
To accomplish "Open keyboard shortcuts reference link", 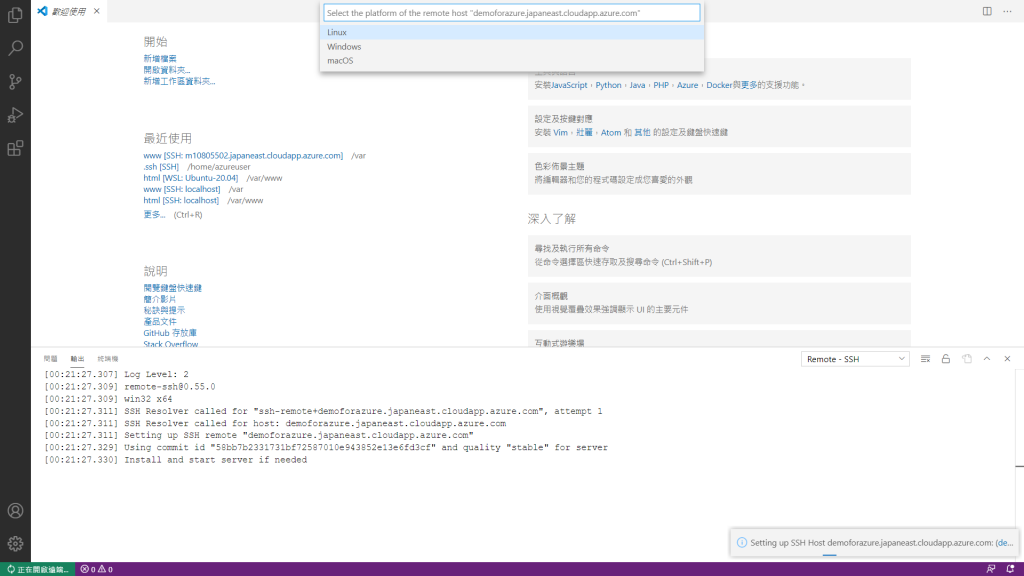I will pos(172,288).
